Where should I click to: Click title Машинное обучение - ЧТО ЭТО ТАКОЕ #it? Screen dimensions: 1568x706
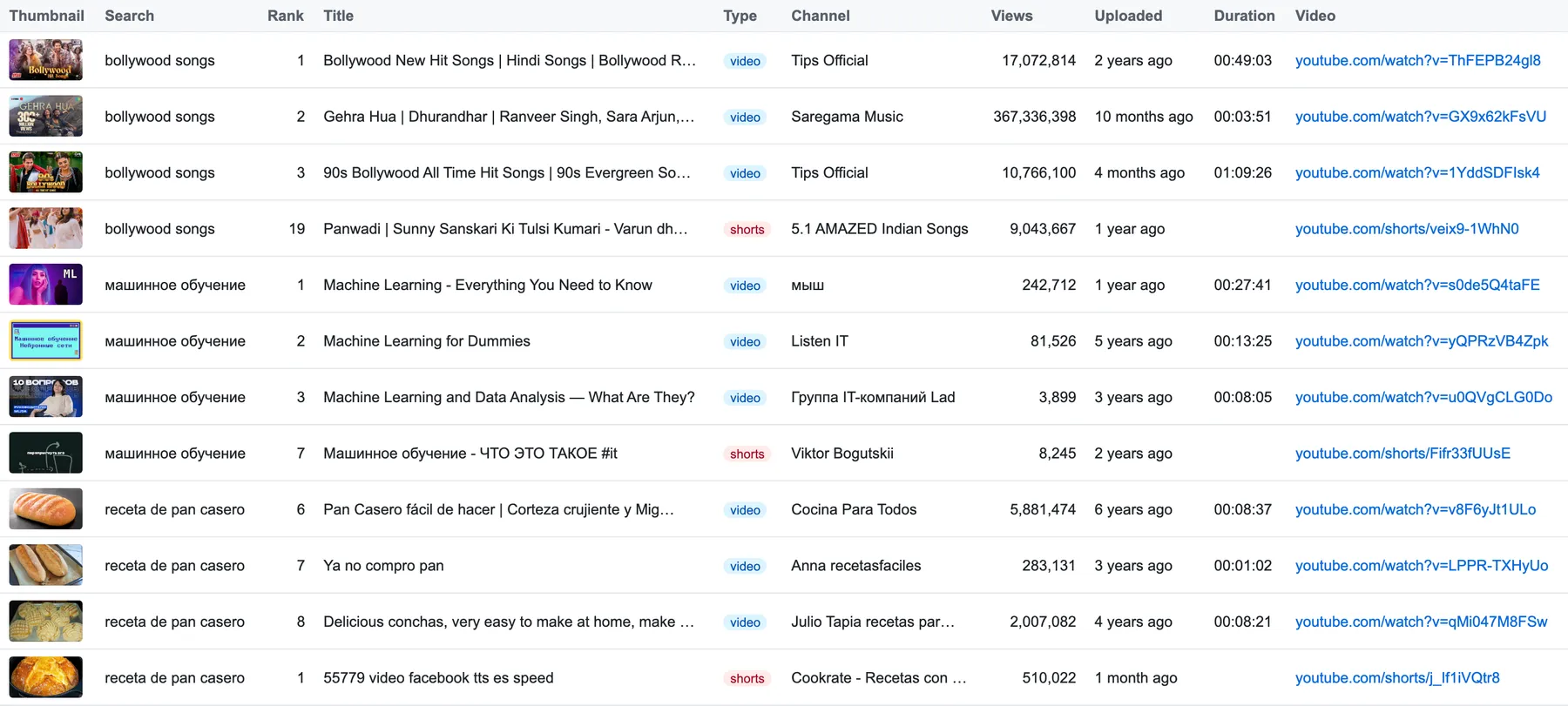[x=470, y=453]
